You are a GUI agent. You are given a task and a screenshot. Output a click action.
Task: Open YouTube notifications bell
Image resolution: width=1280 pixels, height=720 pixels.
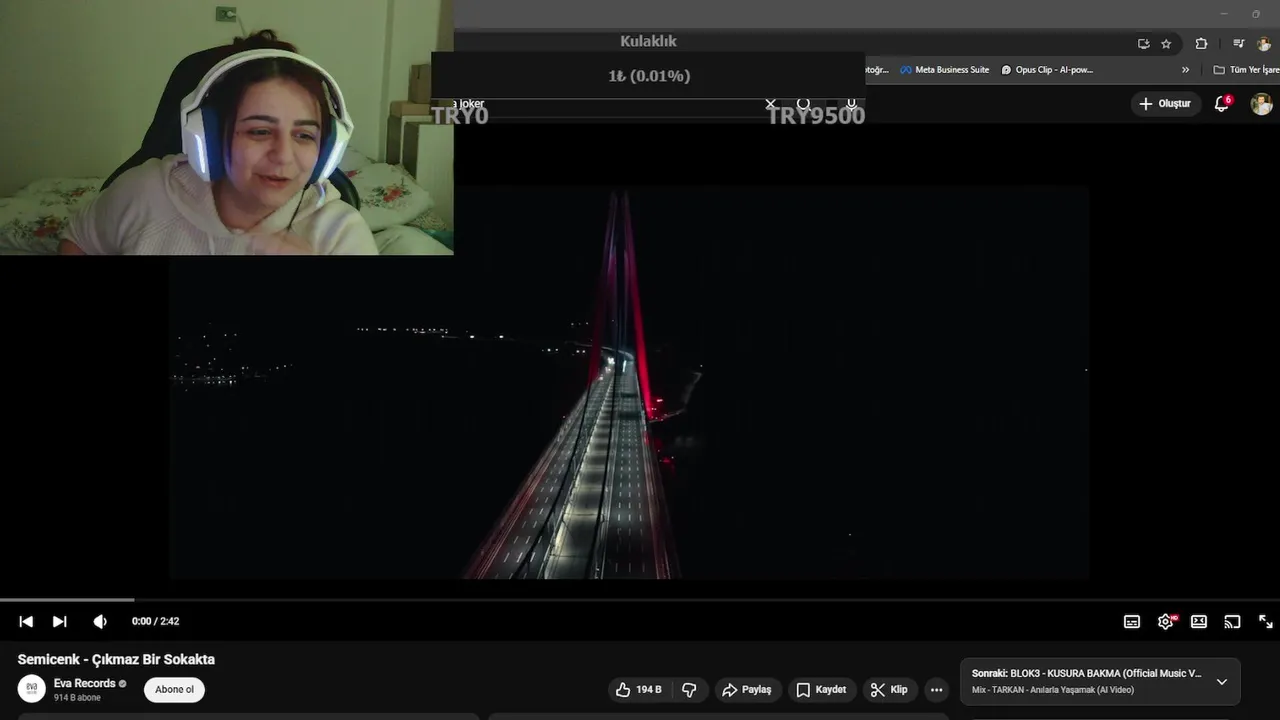[x=1221, y=103]
